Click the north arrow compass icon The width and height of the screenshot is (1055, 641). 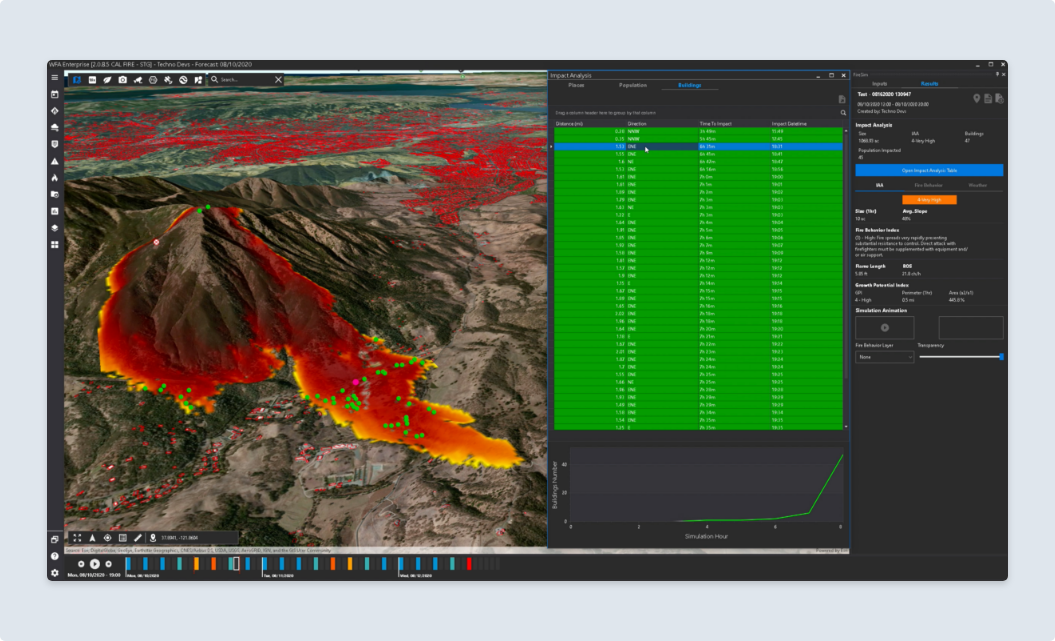pyautogui.click(x=93, y=538)
